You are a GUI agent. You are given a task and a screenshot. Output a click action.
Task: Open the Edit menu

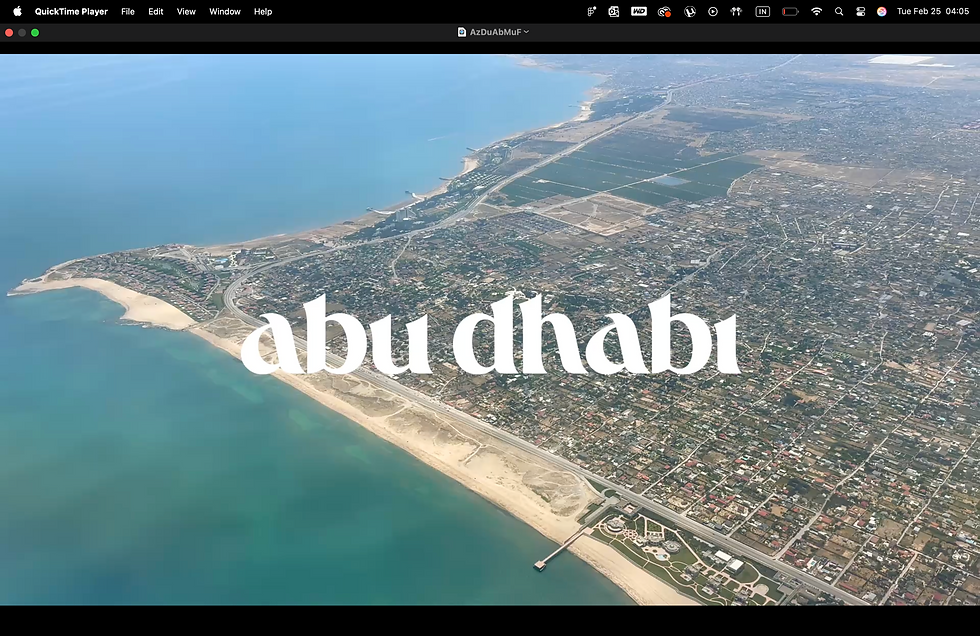pos(156,11)
